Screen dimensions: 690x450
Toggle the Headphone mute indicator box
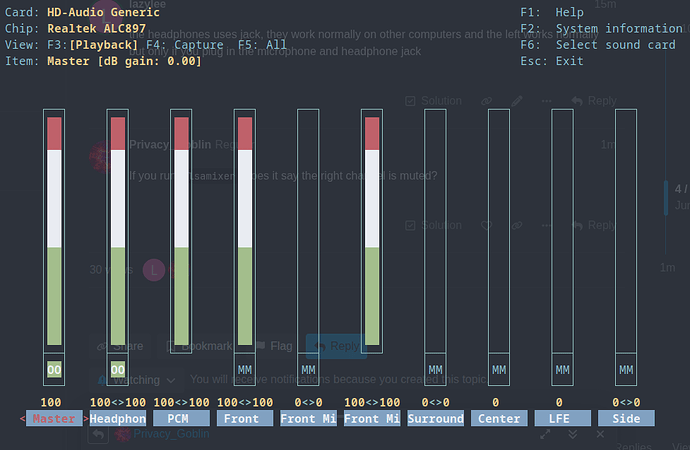pos(117,370)
